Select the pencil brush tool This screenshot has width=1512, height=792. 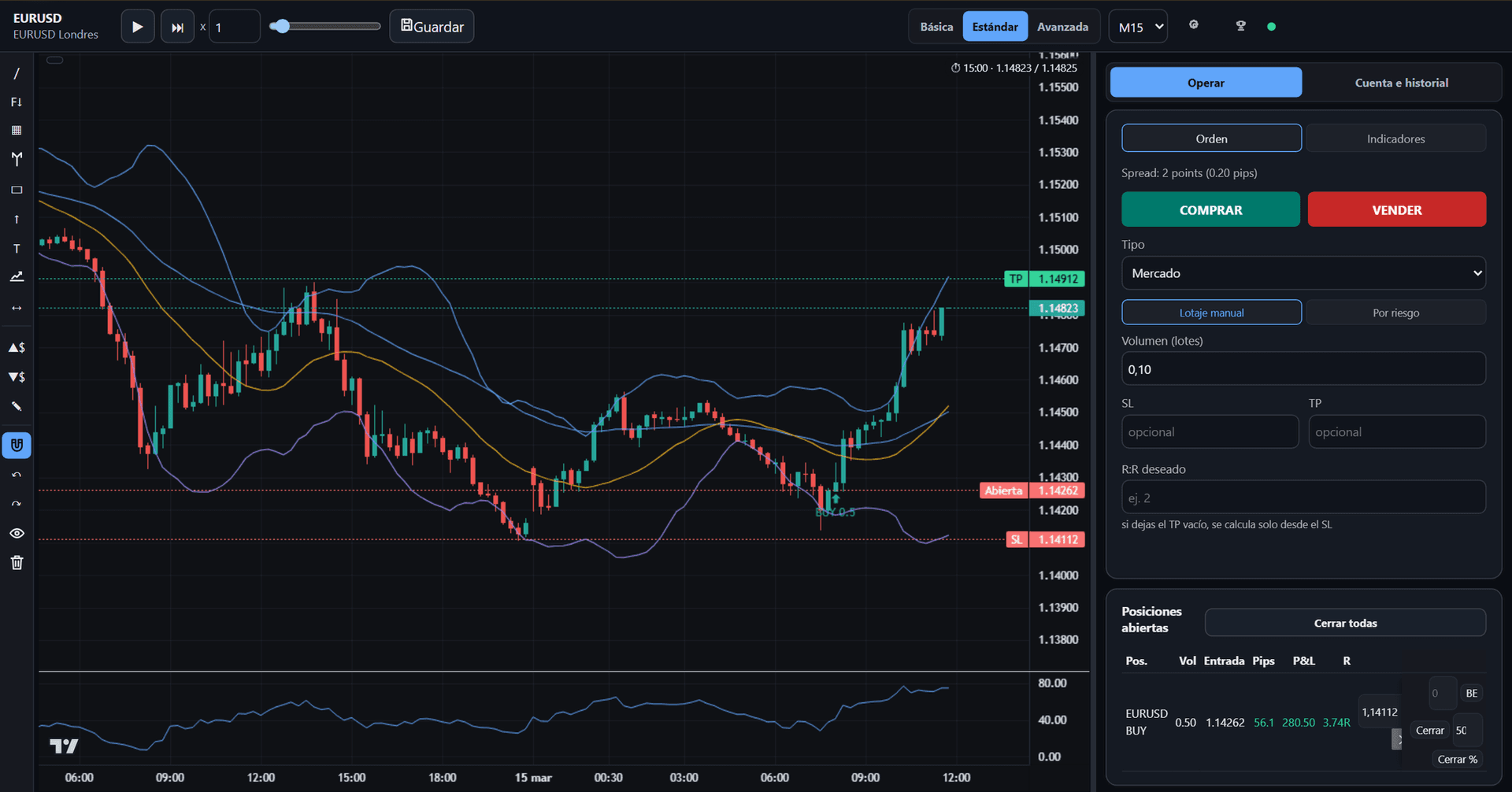point(17,406)
